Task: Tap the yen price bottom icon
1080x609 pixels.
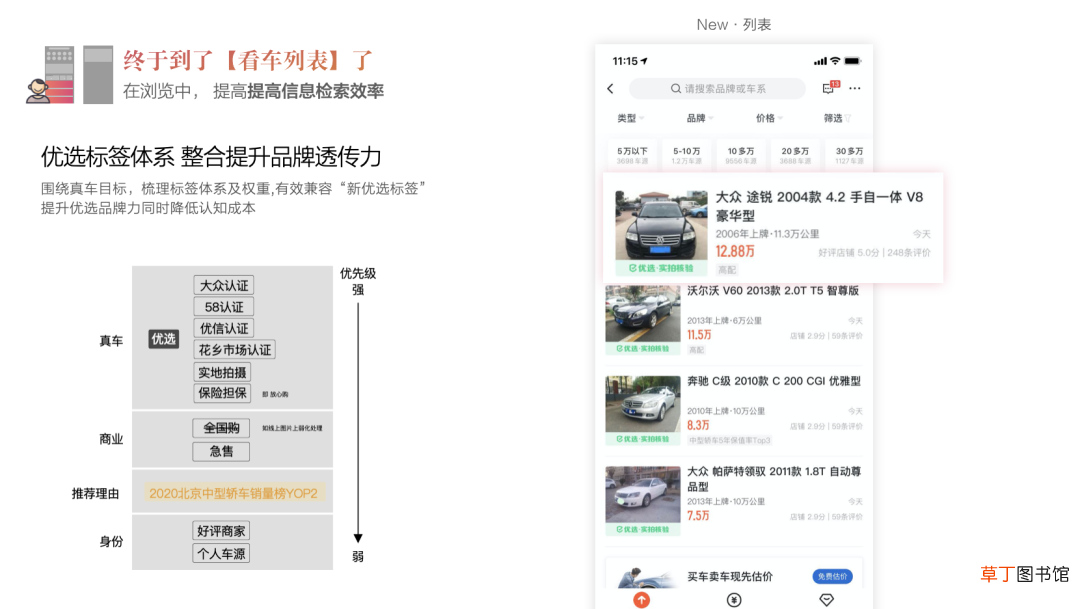Action: point(734,600)
